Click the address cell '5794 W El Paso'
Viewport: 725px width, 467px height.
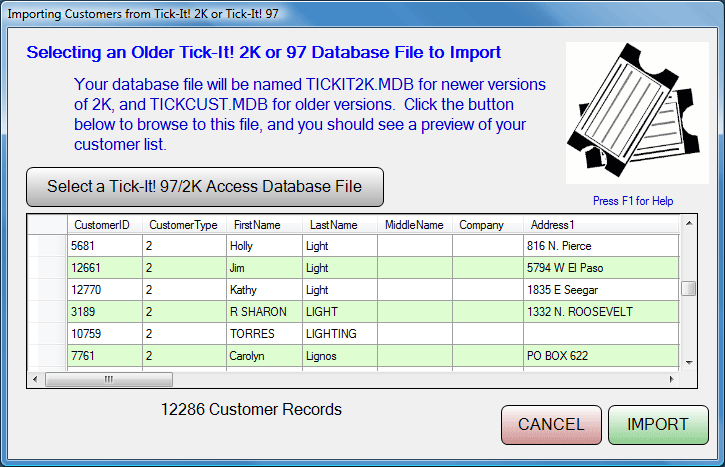coord(601,268)
